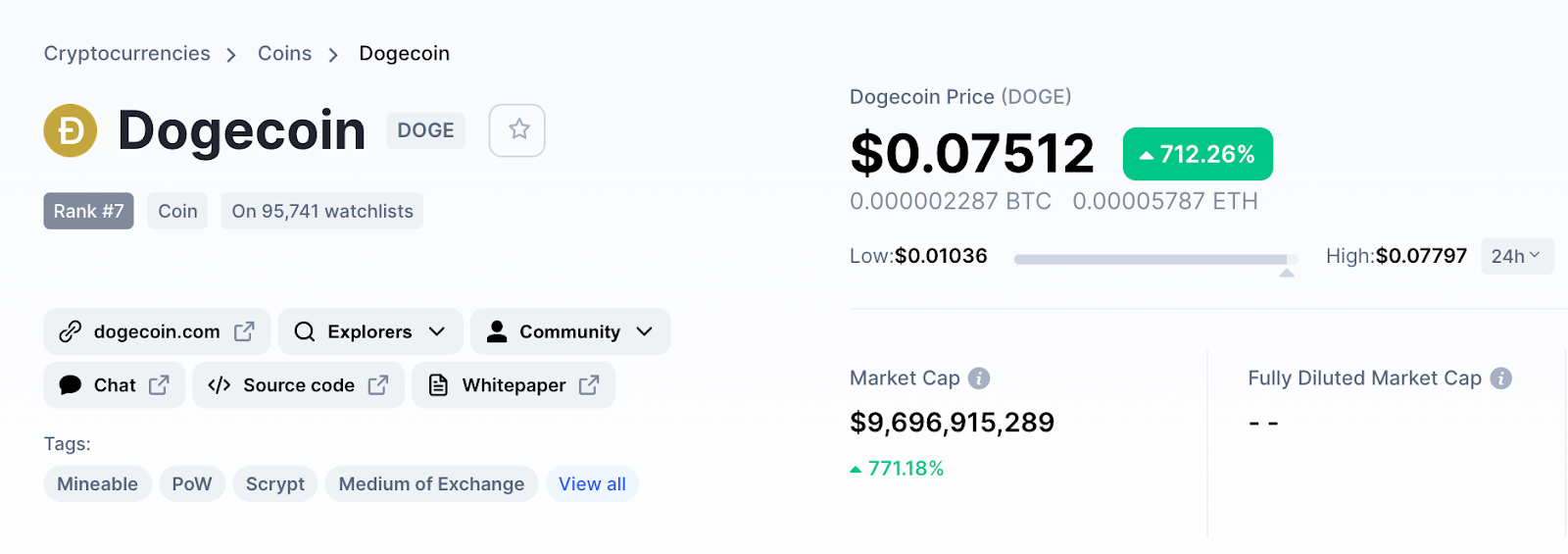Image resolution: width=1568 pixels, height=554 pixels.
Task: Click the Fully Diluted Market Cap info icon
Action: click(x=1500, y=378)
